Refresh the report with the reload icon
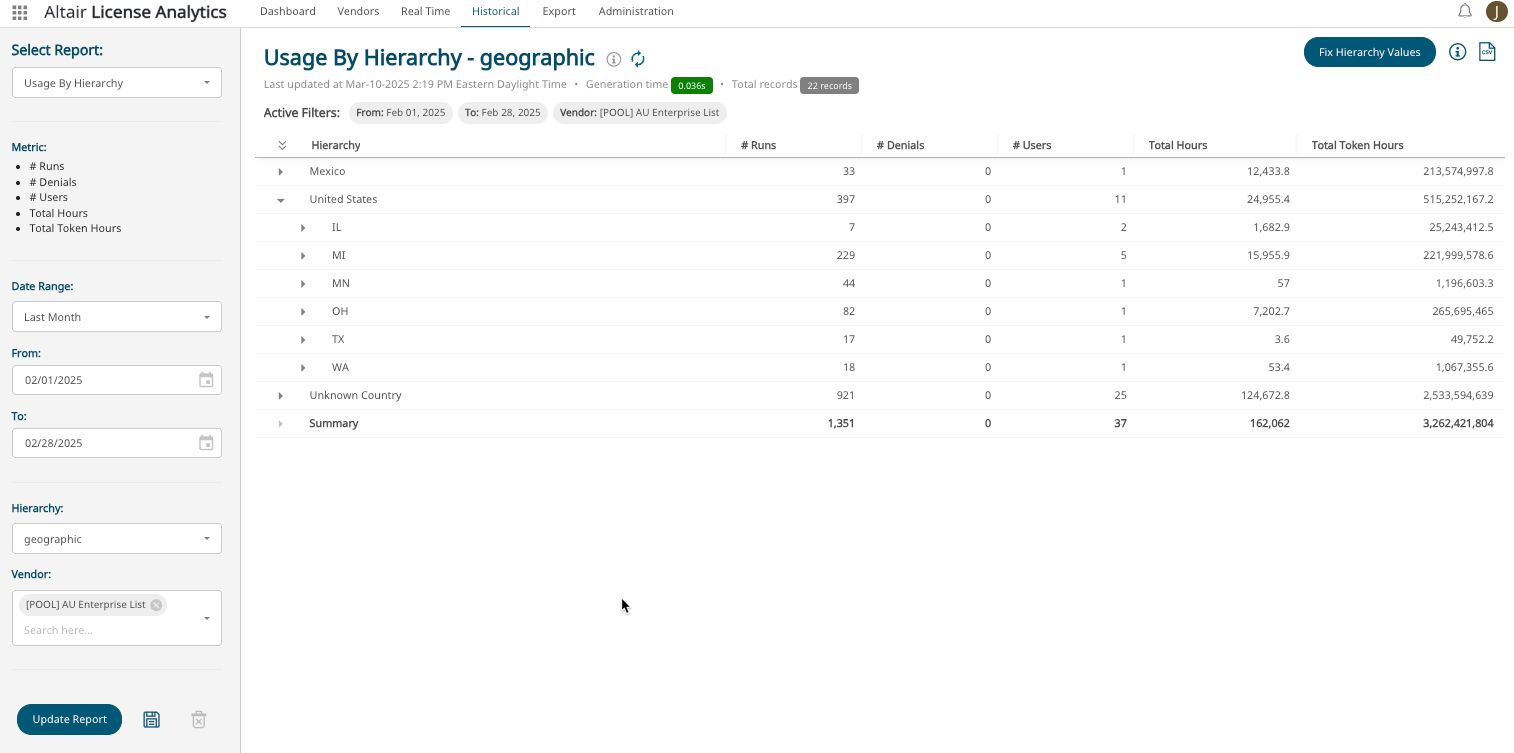This screenshot has height=753, width=1514. (x=638, y=59)
